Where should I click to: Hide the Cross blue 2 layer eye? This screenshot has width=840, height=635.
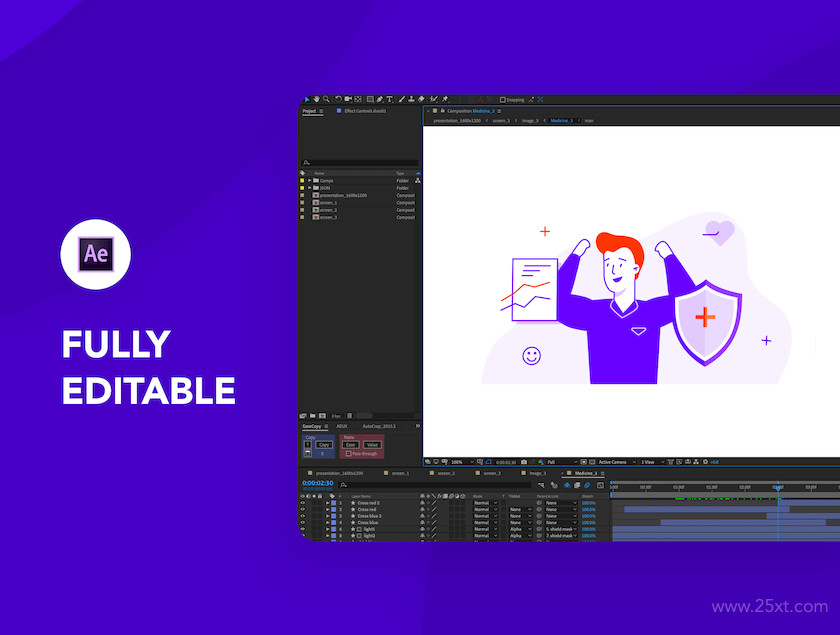(303, 516)
